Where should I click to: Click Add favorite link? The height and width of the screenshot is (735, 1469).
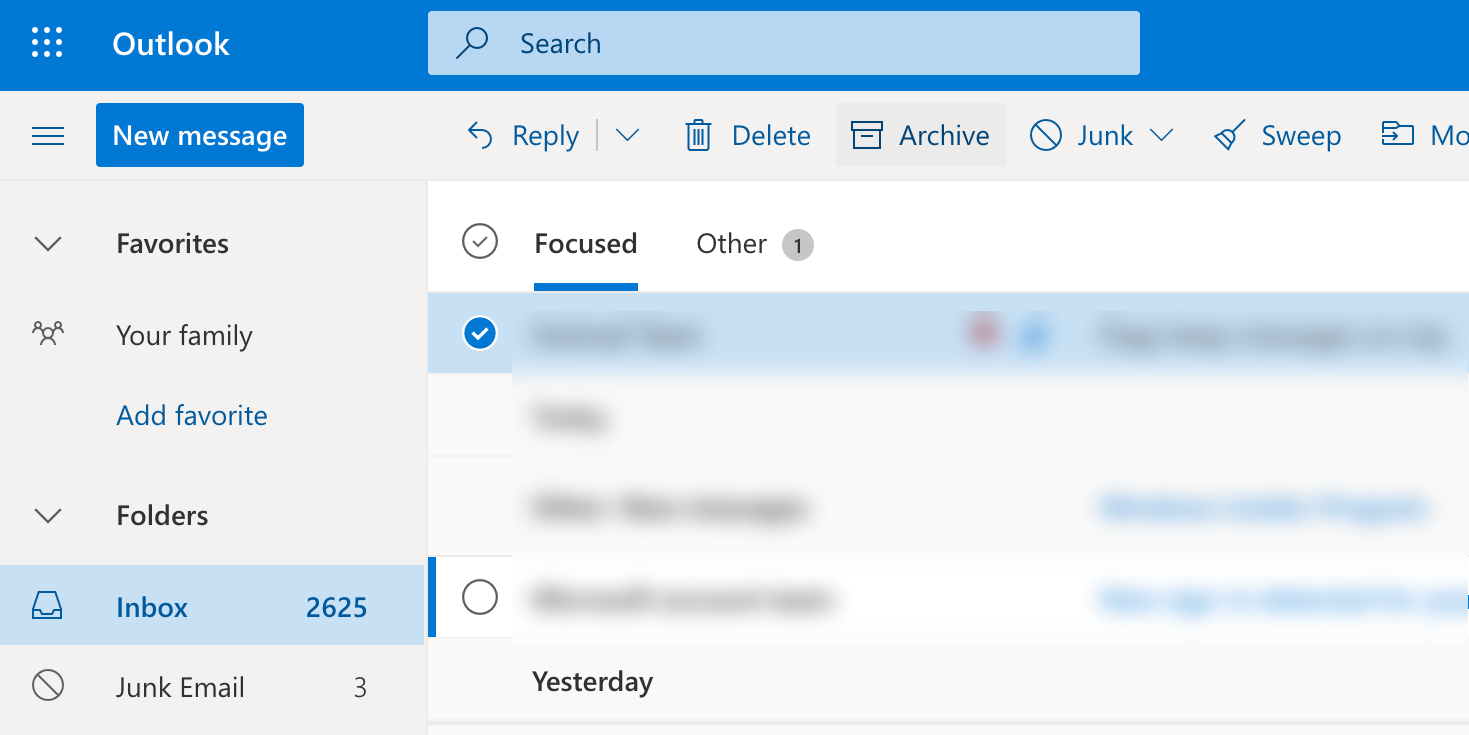[x=191, y=414]
